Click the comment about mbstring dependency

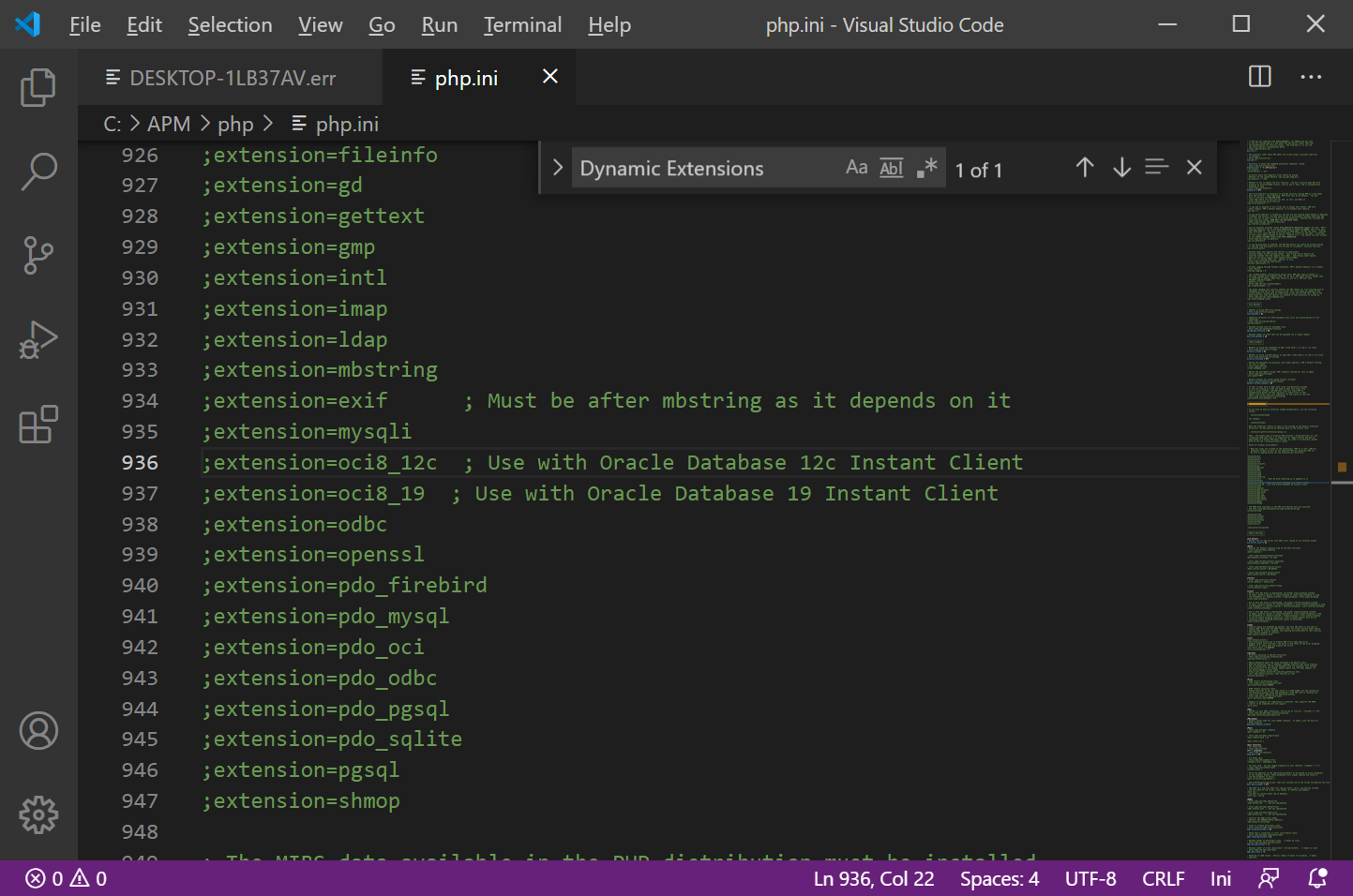click(737, 400)
